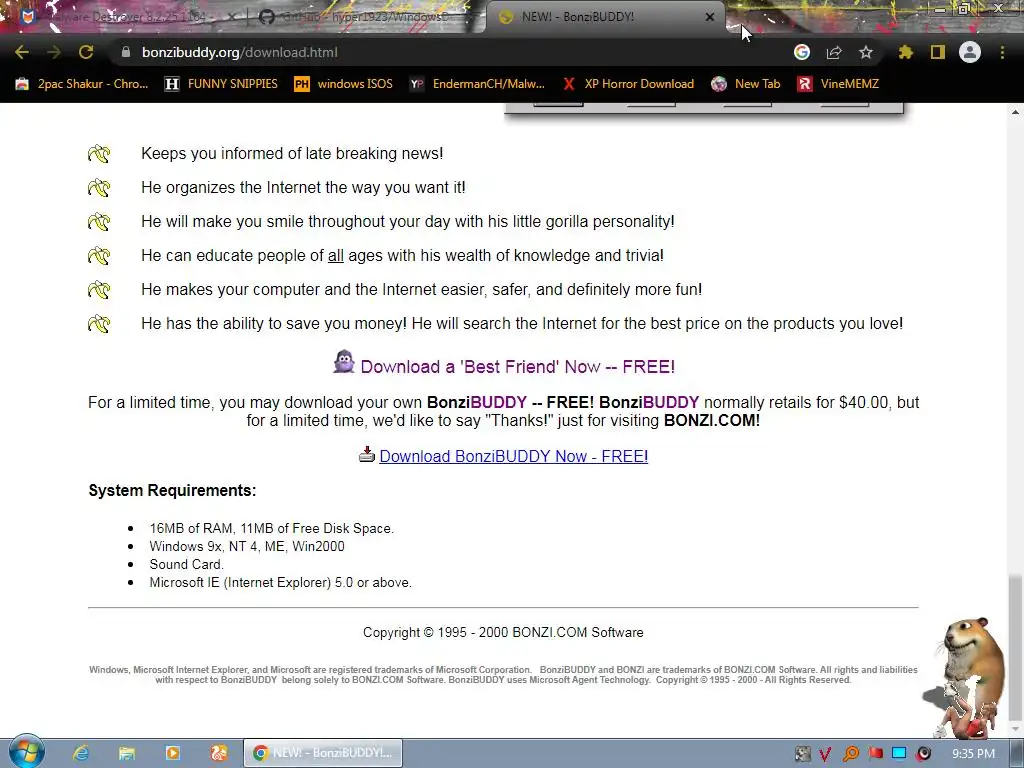This screenshot has width=1024, height=768.
Task: Select the Chrome BonziBUDDY taskbar button
Action: (x=323, y=753)
